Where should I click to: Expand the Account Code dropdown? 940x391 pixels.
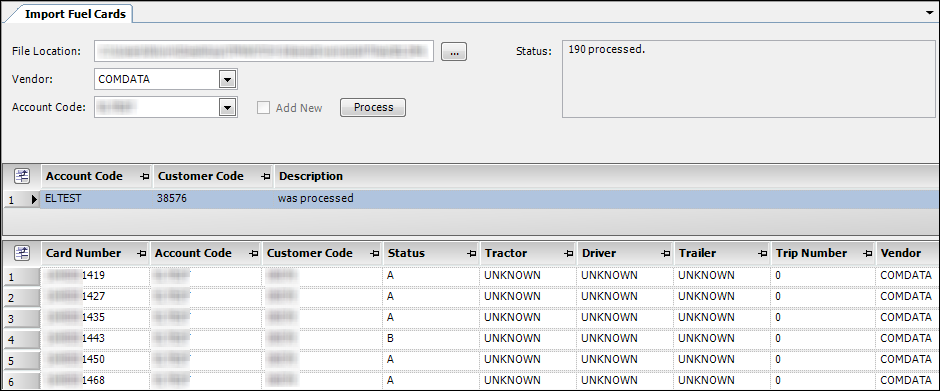(227, 108)
